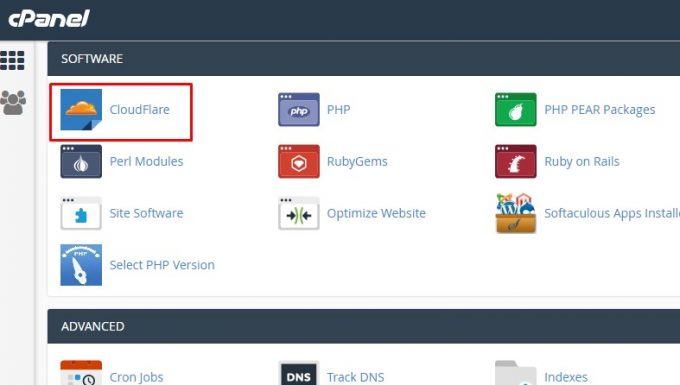Image resolution: width=680 pixels, height=385 pixels.
Task: Click the CloudFlare text link
Action: [140, 110]
